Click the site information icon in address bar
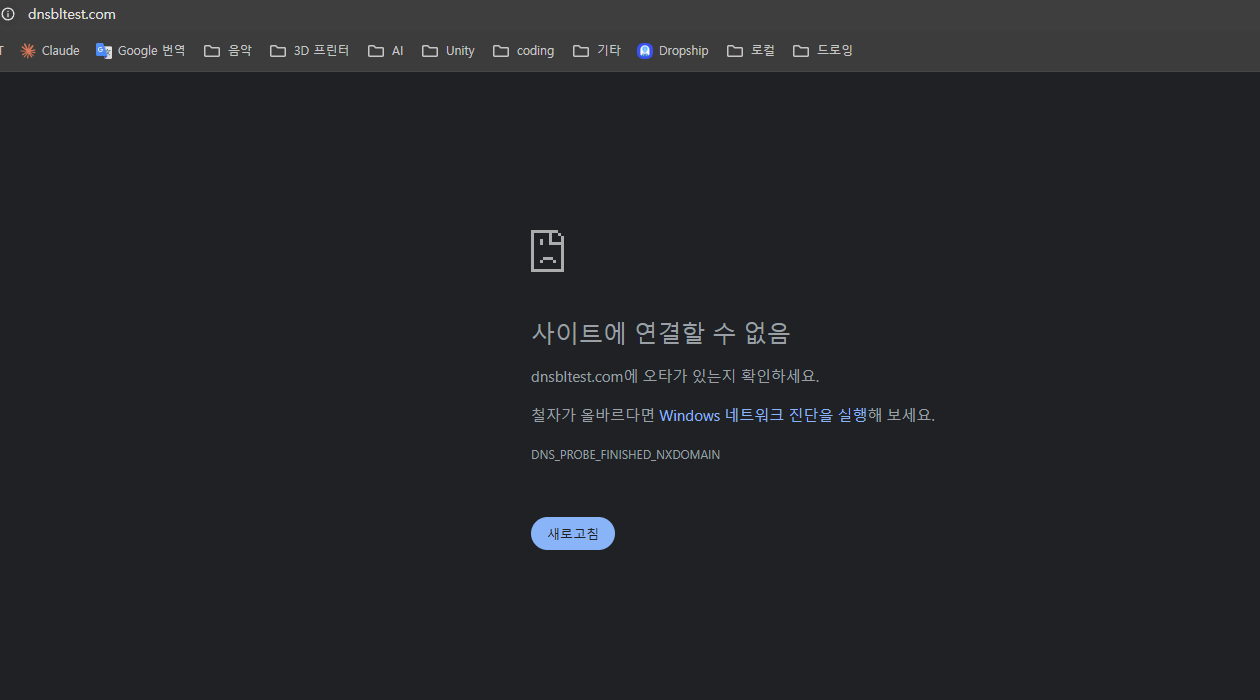This screenshot has width=1260, height=700. tap(8, 14)
